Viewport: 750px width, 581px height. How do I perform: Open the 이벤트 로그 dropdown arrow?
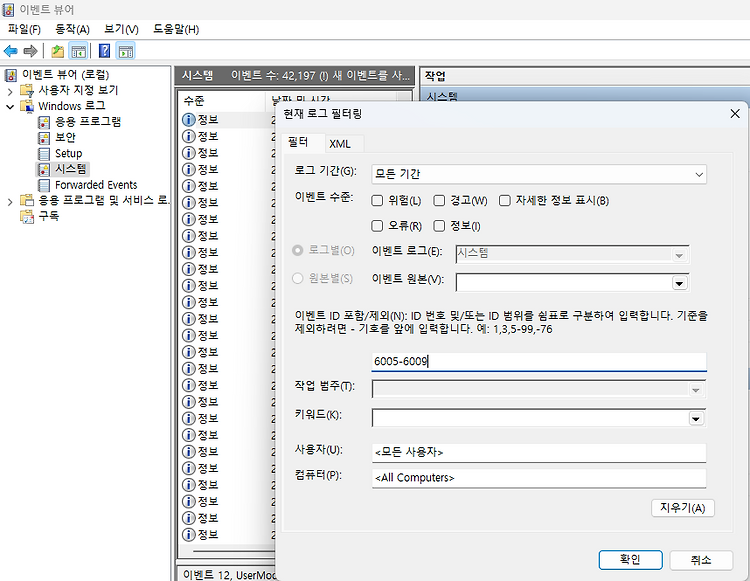pos(679,255)
